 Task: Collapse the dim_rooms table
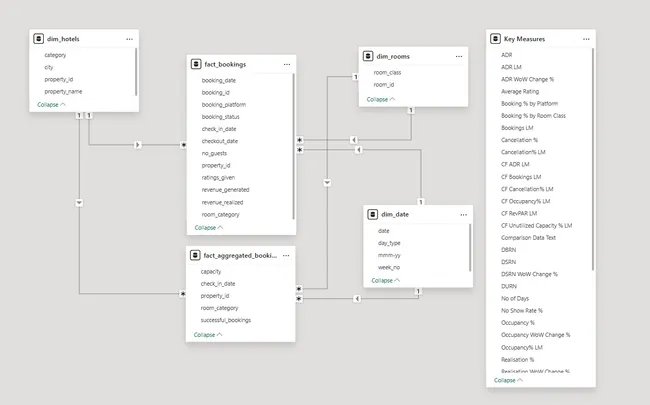(381, 99)
